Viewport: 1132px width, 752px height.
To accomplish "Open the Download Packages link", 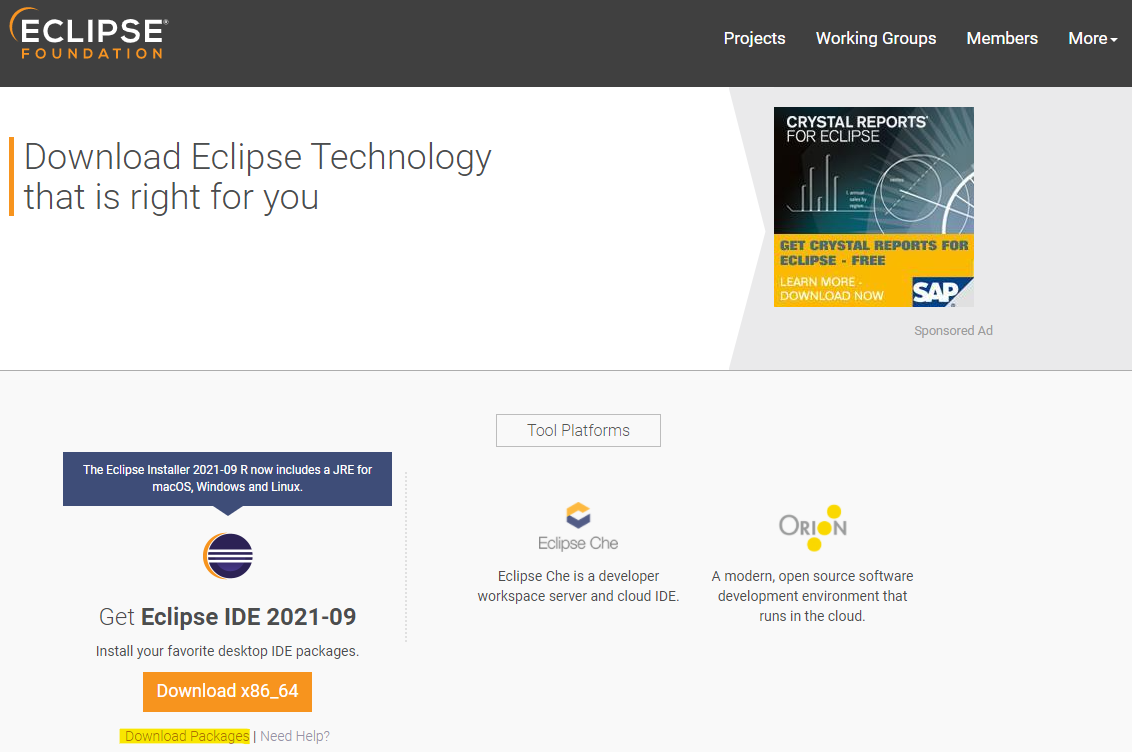I will click(186, 736).
